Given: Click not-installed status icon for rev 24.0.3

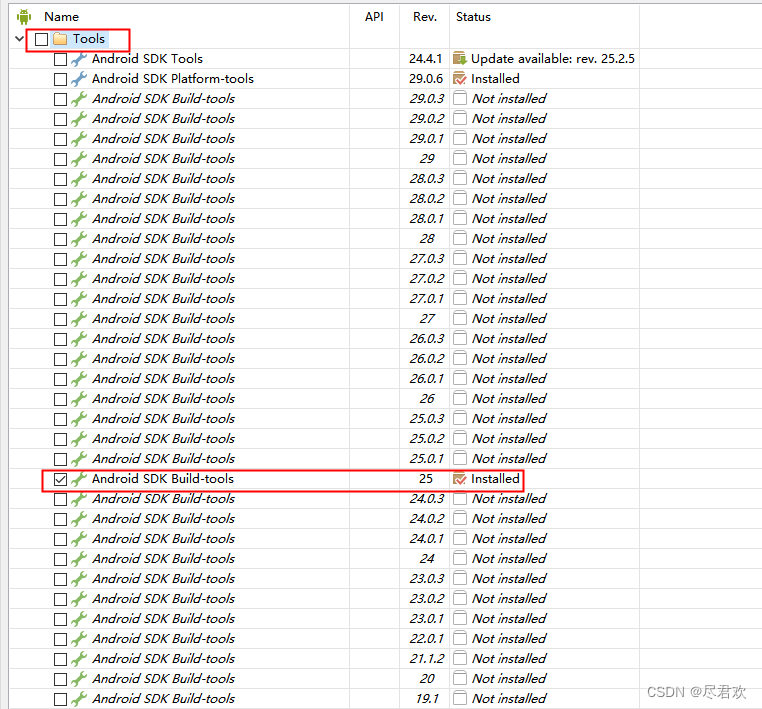Looking at the screenshot, I should click(x=459, y=499).
